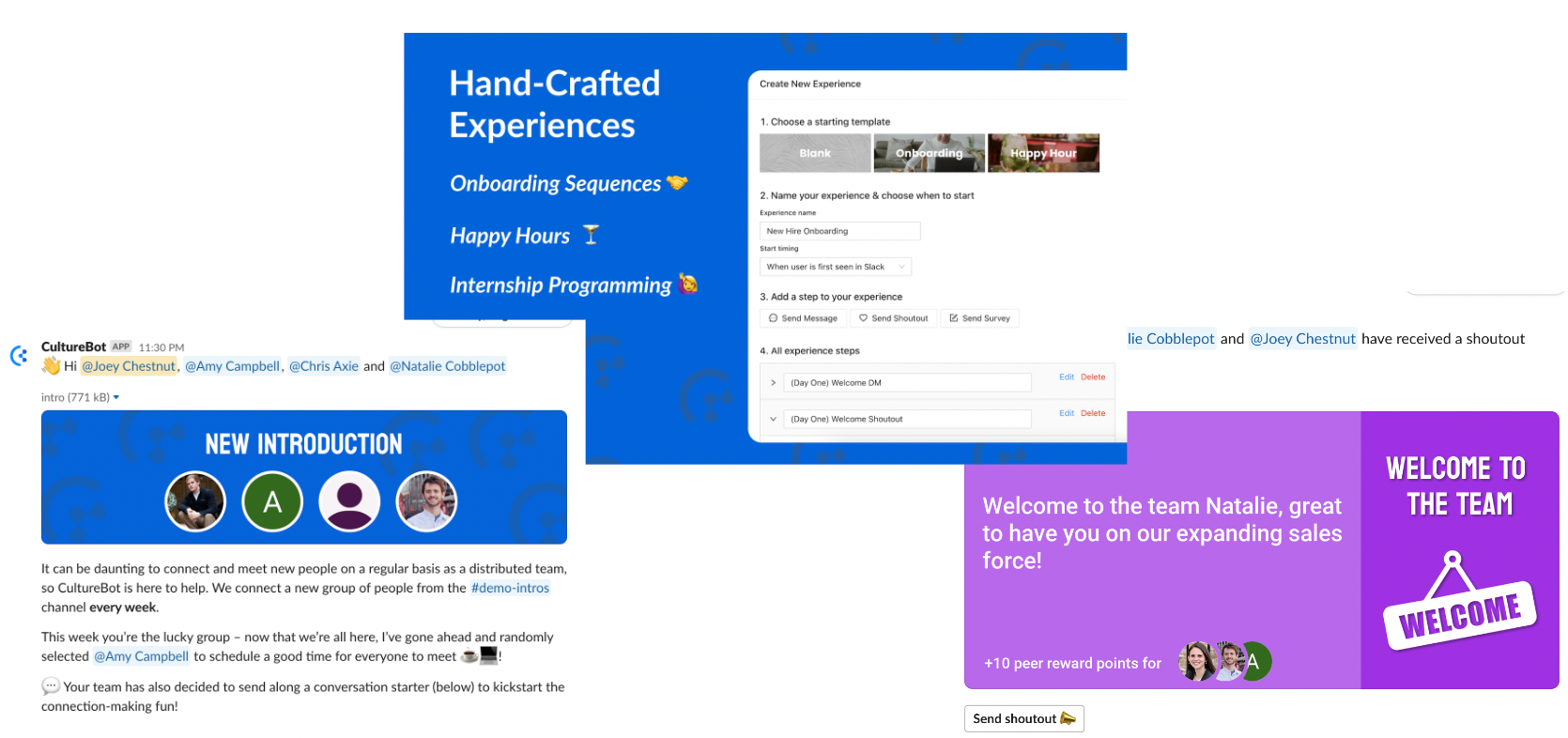The width and height of the screenshot is (1568, 738).
Task: Click the "Create New Experience" panel title
Action: [x=810, y=84]
